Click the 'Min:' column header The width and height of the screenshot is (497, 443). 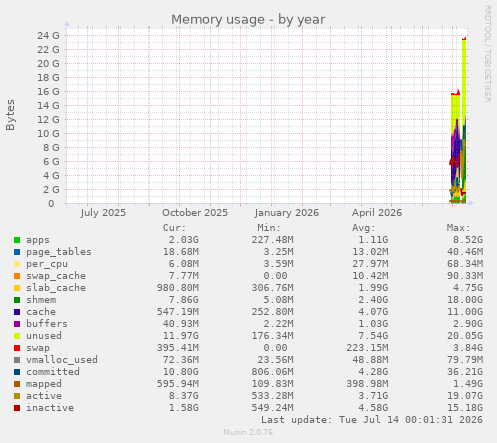(x=269, y=228)
